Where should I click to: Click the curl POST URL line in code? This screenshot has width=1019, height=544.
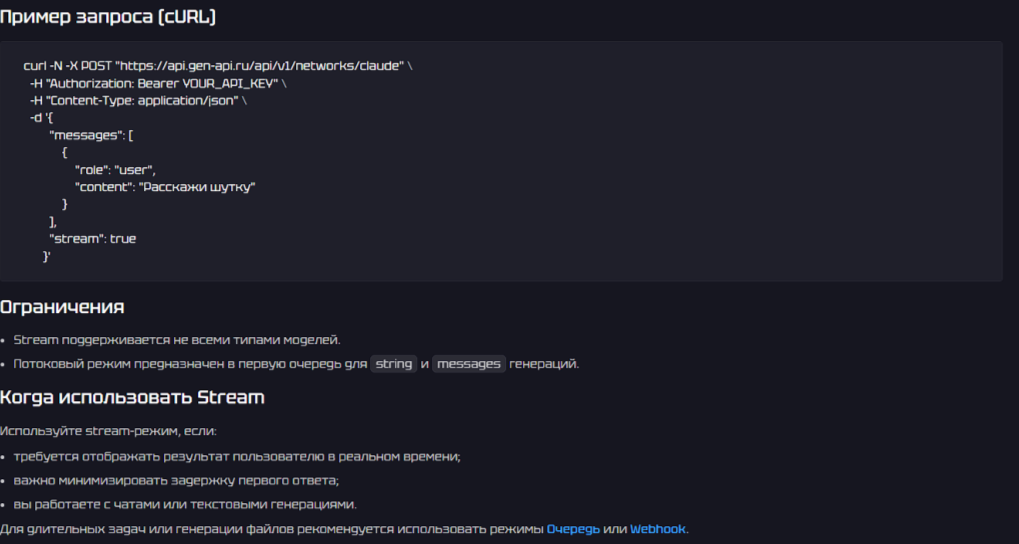click(217, 65)
